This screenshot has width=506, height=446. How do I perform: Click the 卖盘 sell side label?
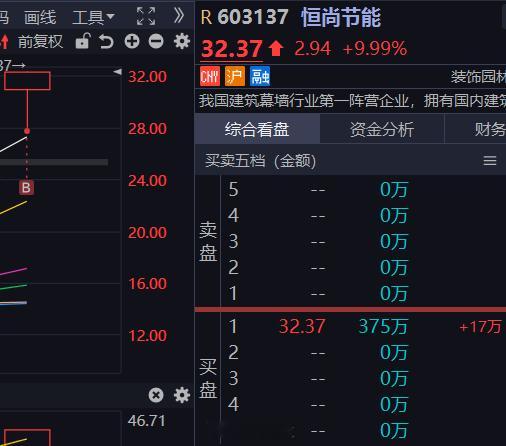(x=208, y=242)
